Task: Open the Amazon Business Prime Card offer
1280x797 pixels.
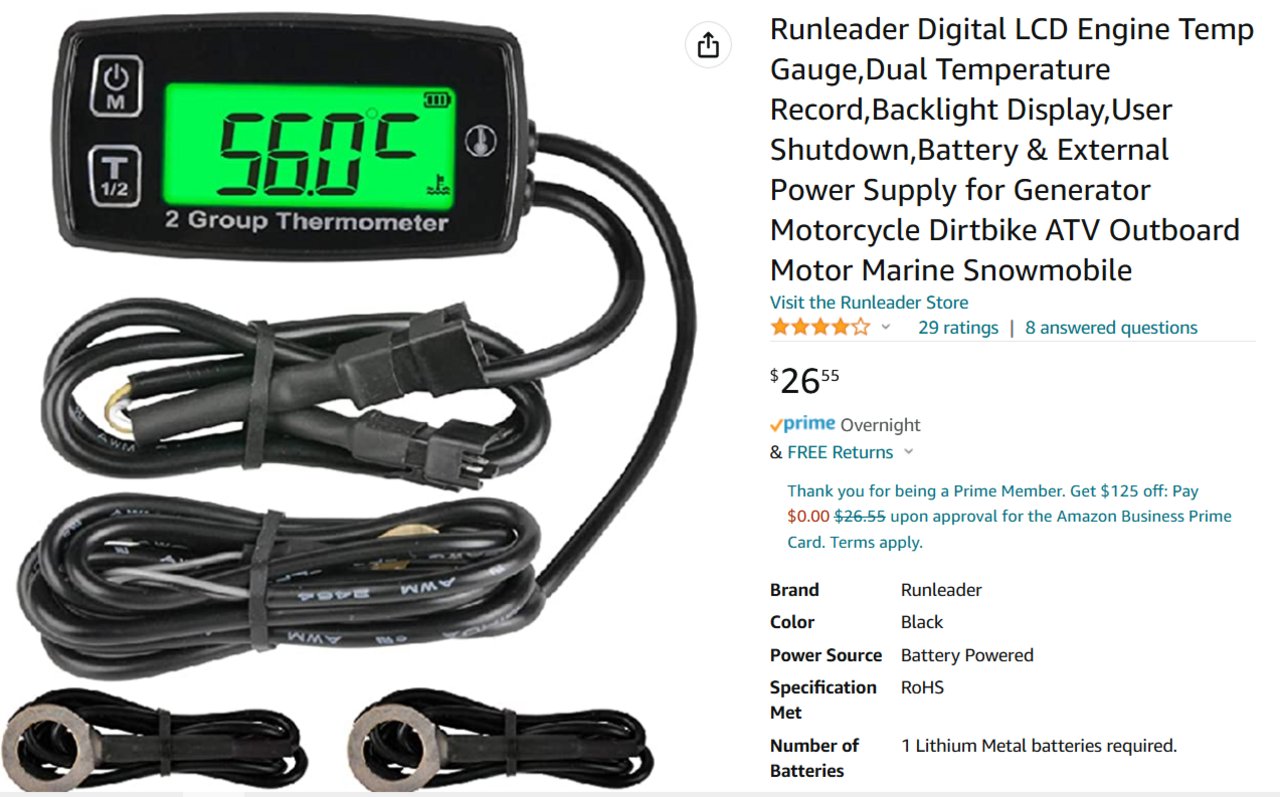Action: tap(1009, 516)
